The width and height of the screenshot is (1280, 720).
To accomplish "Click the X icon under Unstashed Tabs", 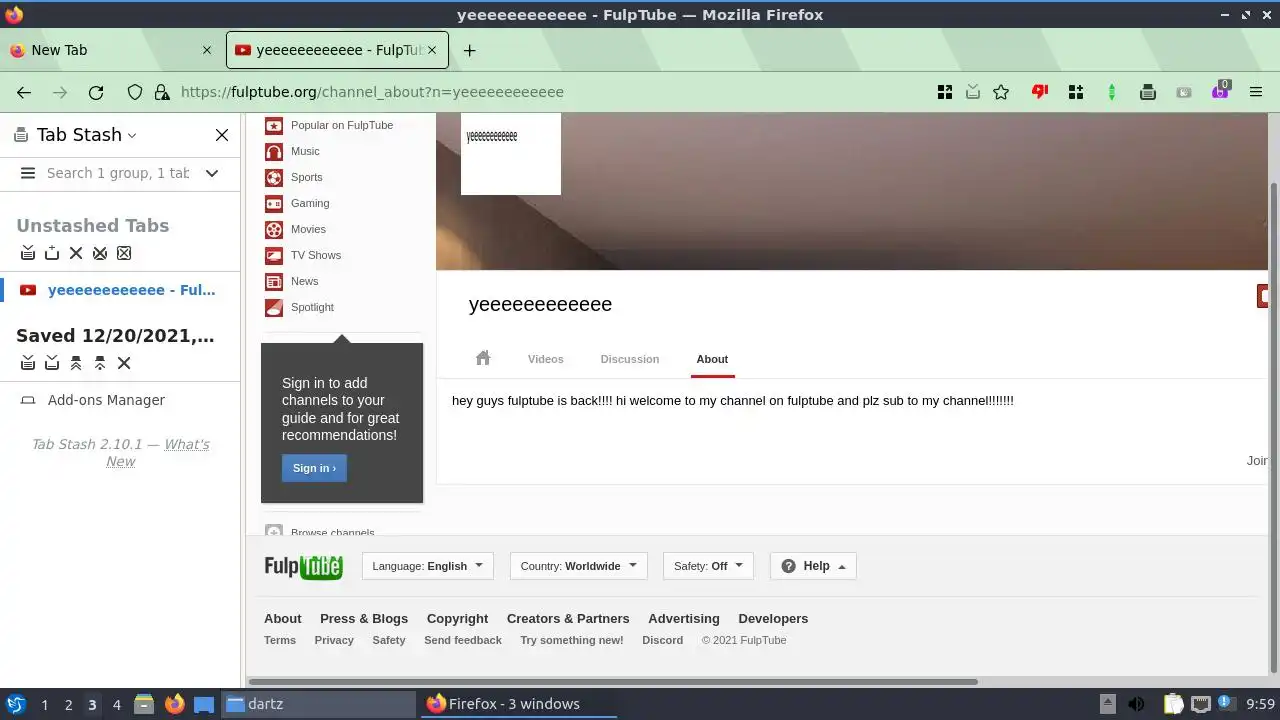I will click(x=76, y=253).
